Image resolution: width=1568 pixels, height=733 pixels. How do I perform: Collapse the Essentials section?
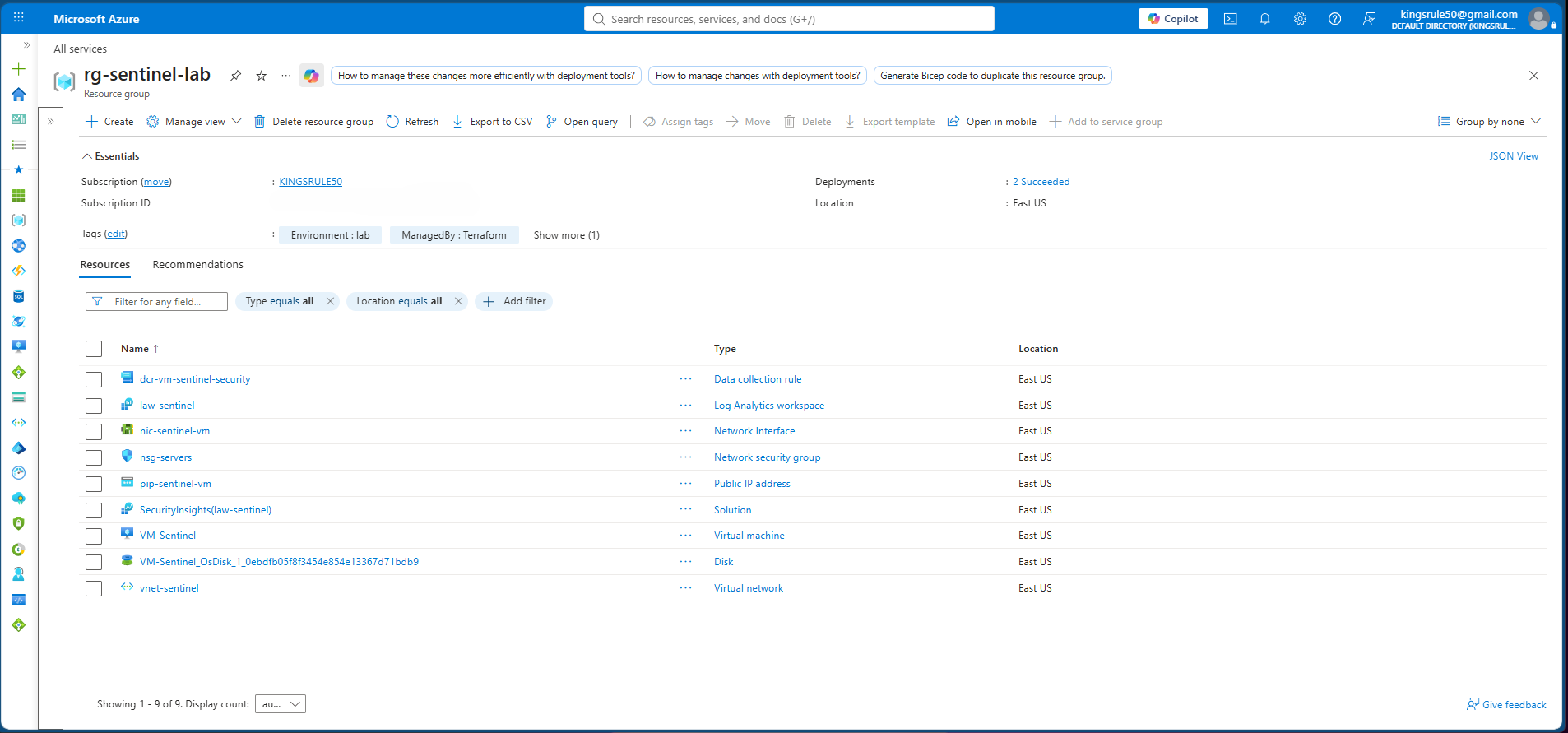110,156
